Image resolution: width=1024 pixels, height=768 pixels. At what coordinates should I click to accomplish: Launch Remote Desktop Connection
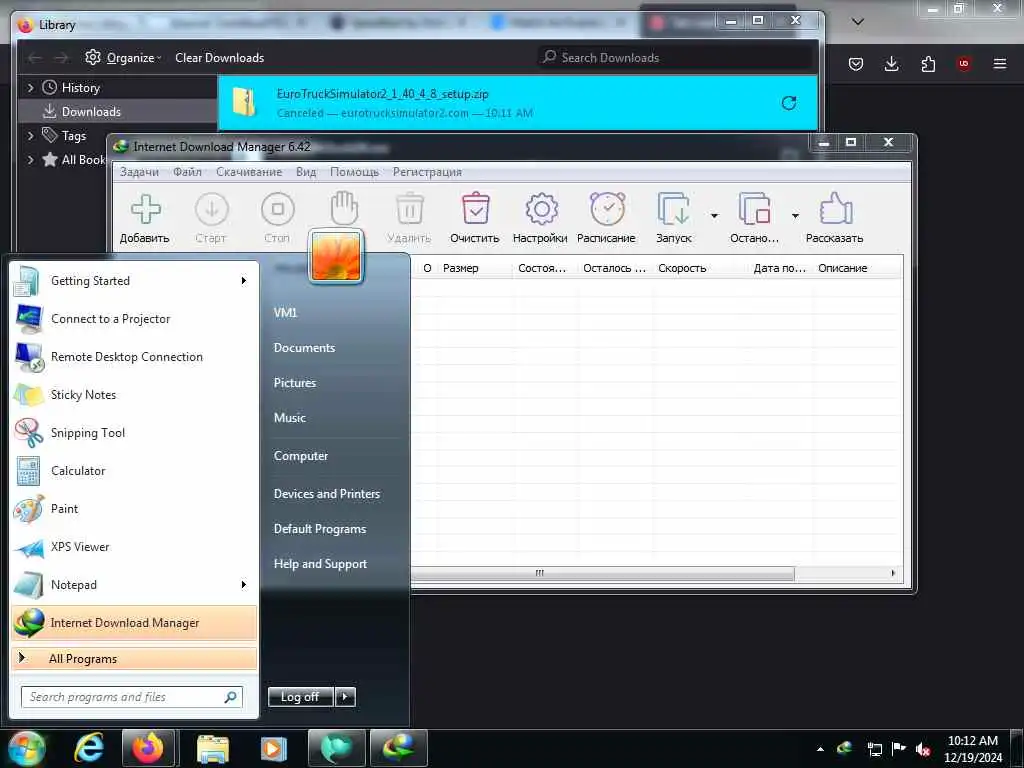[135, 357]
